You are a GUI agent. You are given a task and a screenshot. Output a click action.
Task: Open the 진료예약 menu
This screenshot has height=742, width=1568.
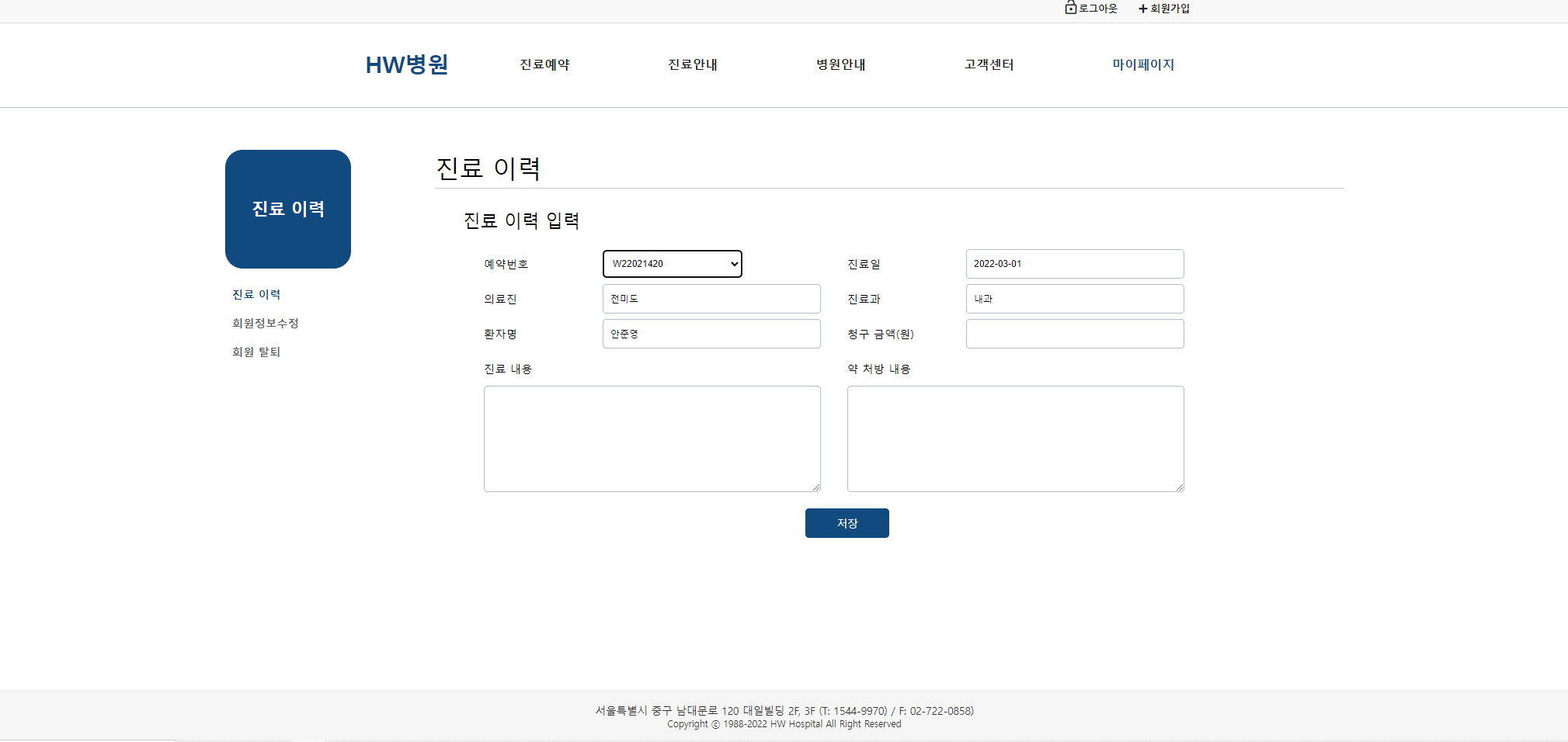(544, 64)
